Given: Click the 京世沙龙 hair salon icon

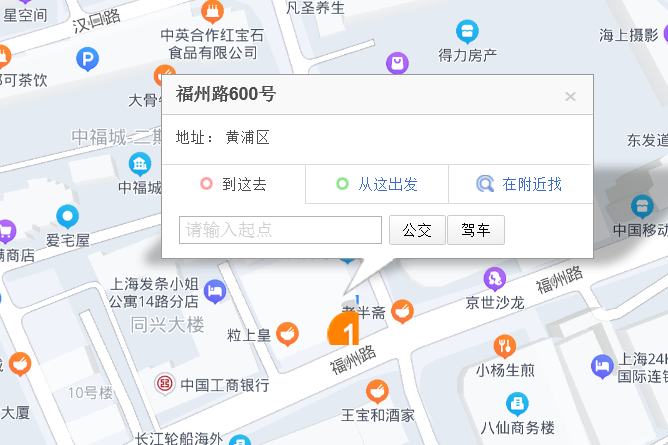Looking at the screenshot, I should 495,279.
